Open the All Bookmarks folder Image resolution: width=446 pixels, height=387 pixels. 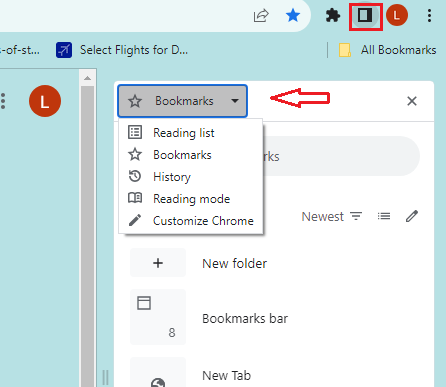(388, 50)
